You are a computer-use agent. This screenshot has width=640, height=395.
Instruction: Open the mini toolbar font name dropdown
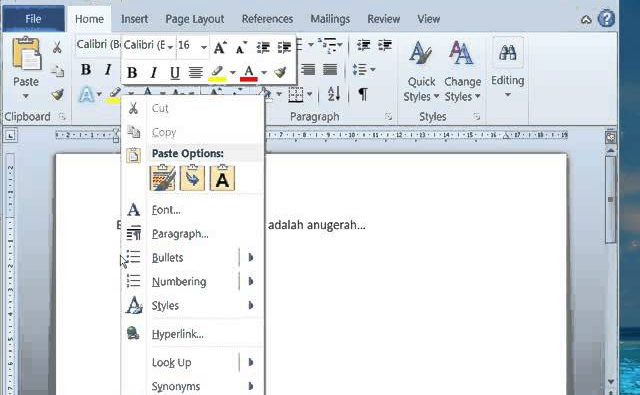point(170,48)
